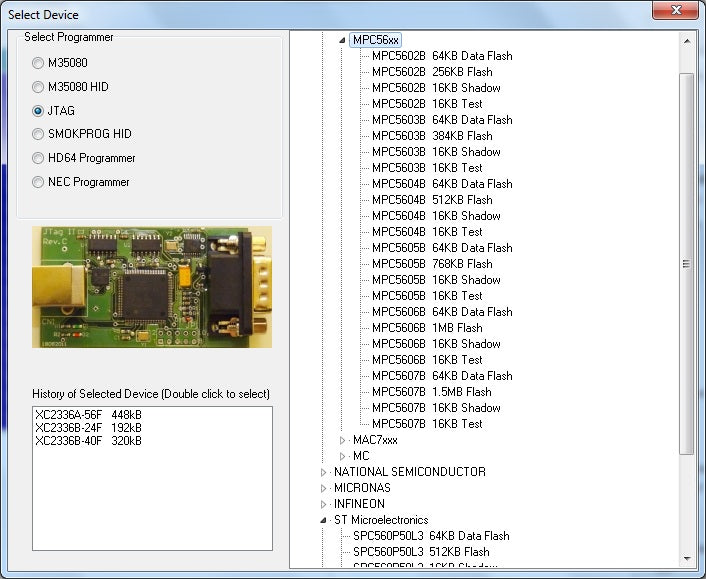Collapse the ST Microelectronics node
This screenshot has width=706, height=579.
click(323, 520)
